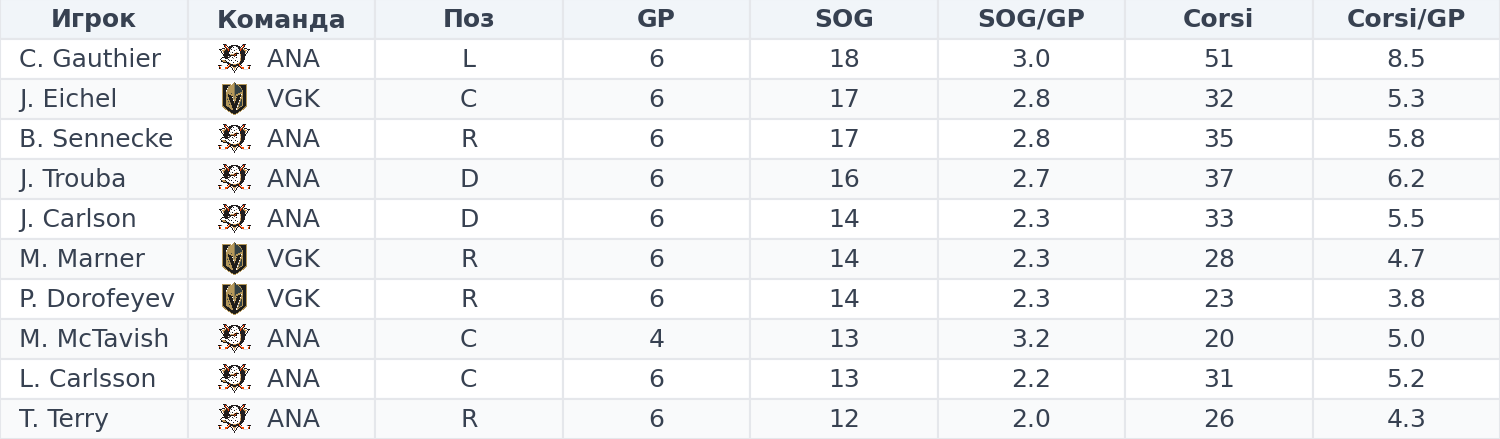Sort by the SOG/GP column header
1500x439 pixels.
pyautogui.click(x=1031, y=19)
